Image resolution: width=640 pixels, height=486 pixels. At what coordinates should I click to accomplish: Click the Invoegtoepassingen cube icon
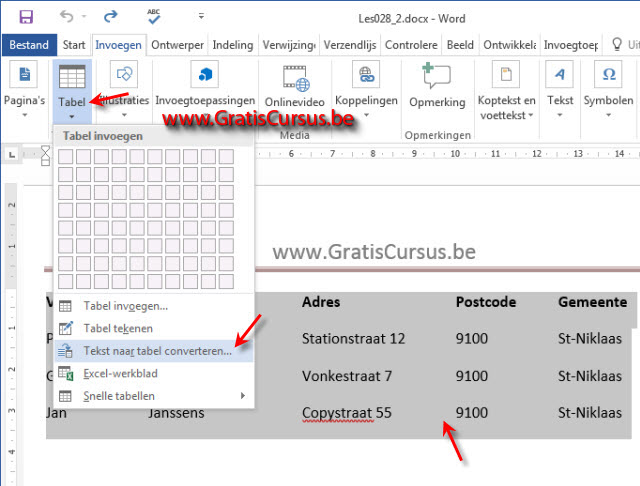205,74
